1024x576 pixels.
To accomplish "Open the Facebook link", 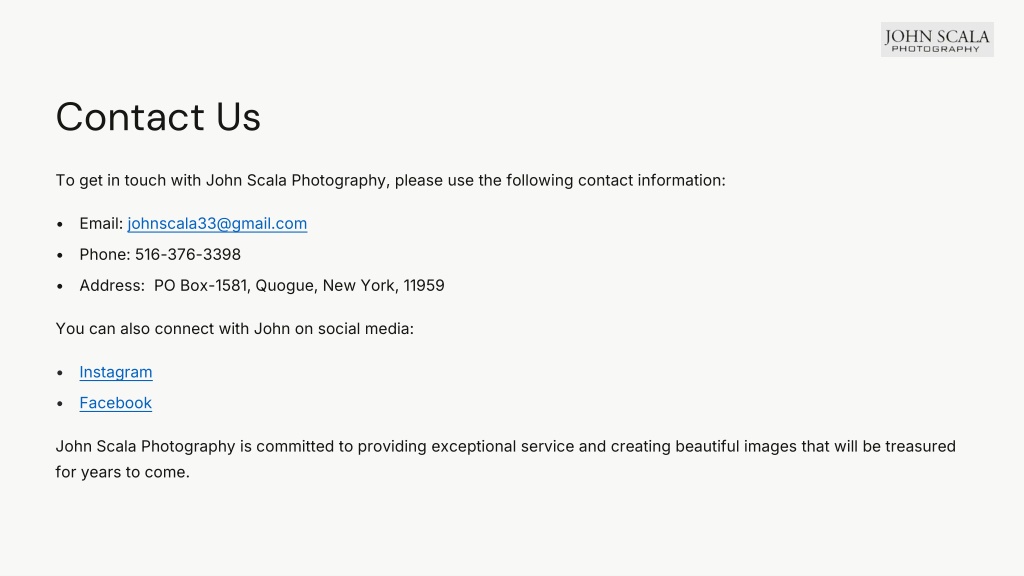I will tap(116, 403).
